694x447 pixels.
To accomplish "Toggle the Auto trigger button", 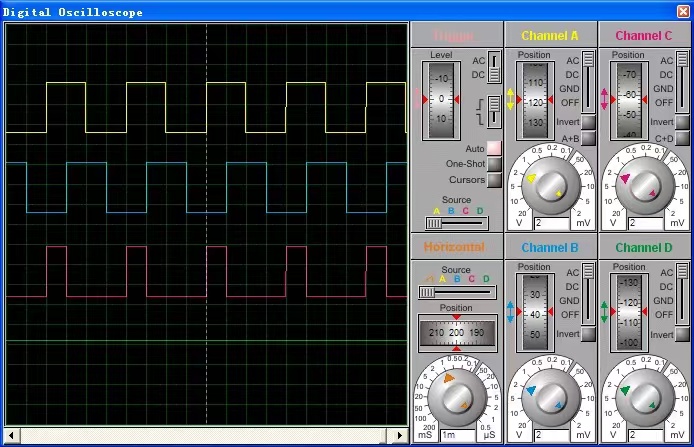I will coord(494,148).
